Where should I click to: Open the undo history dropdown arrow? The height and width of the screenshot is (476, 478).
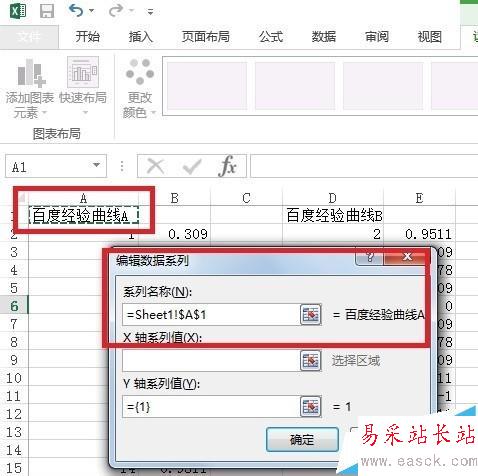point(91,11)
